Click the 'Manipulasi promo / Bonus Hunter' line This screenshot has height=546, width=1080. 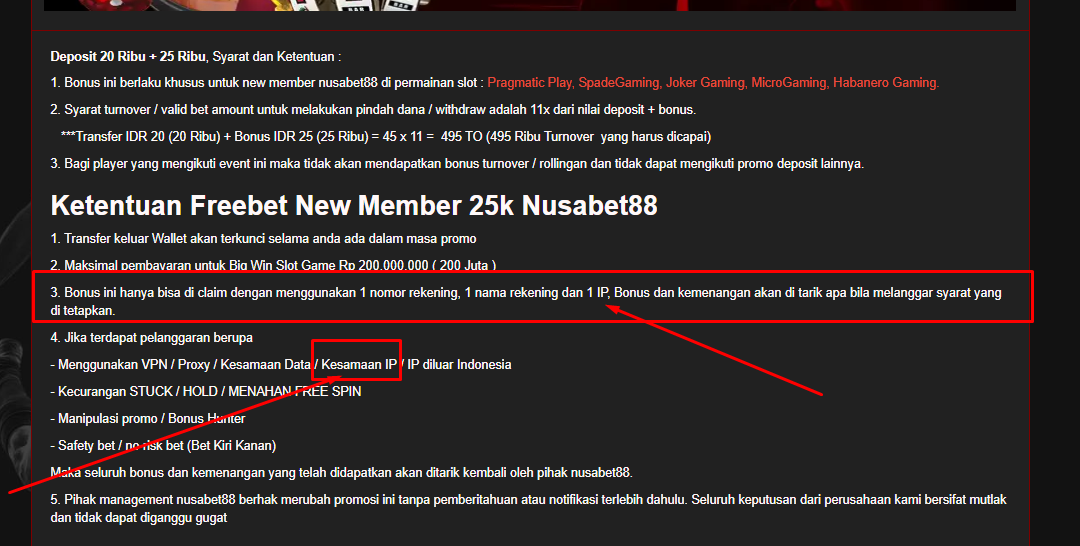(147, 418)
